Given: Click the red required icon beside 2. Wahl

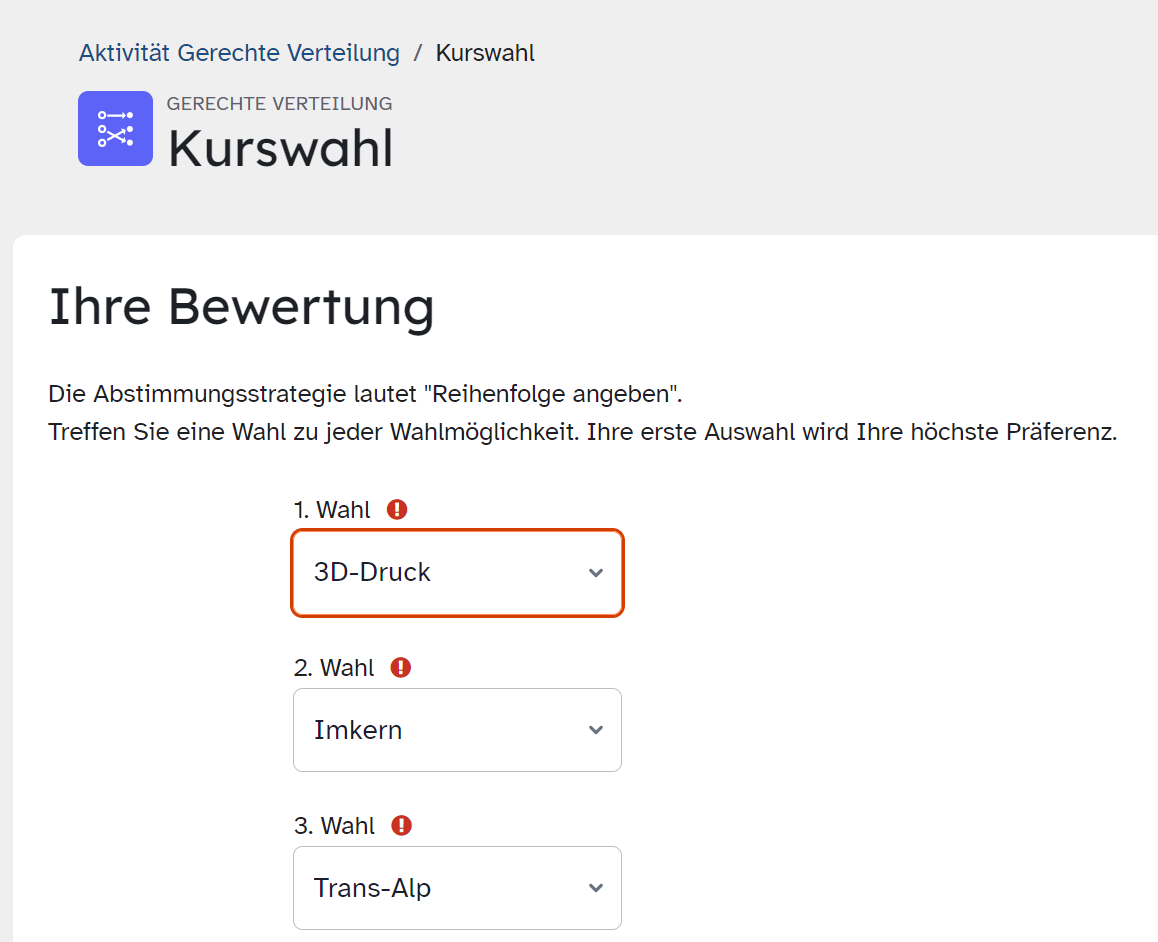Looking at the screenshot, I should 401,668.
